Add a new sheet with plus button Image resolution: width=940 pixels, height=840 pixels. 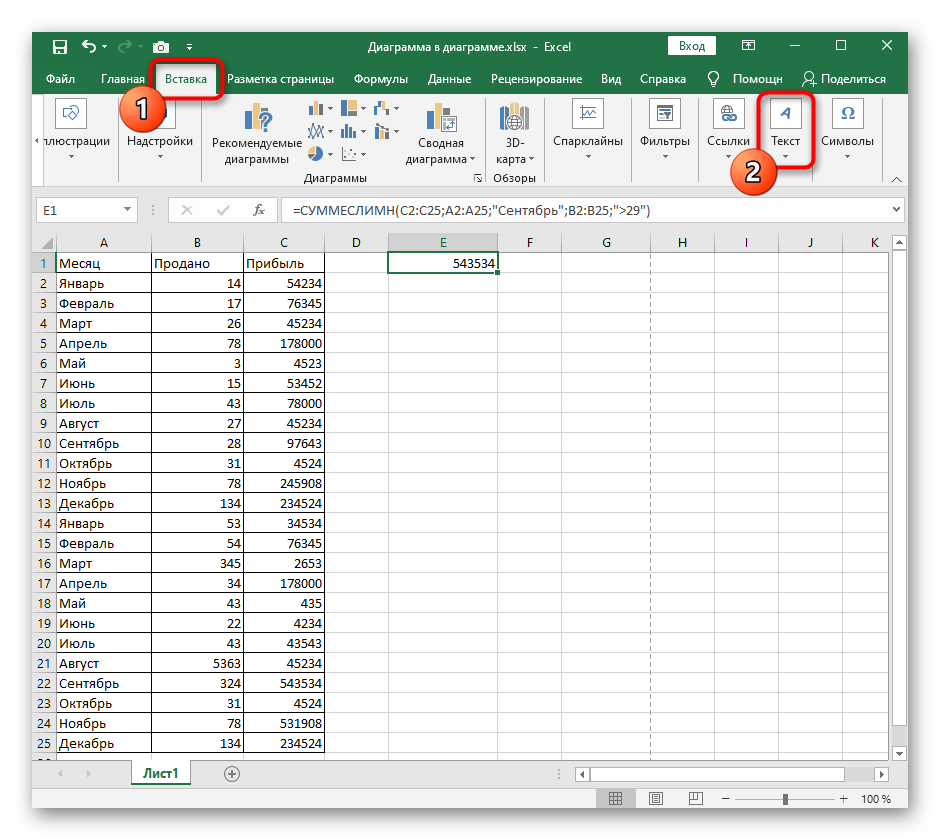[232, 773]
